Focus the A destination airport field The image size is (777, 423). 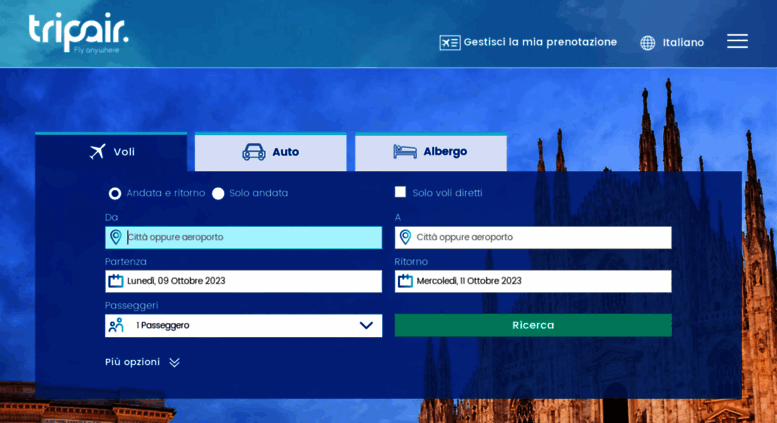[533, 237]
